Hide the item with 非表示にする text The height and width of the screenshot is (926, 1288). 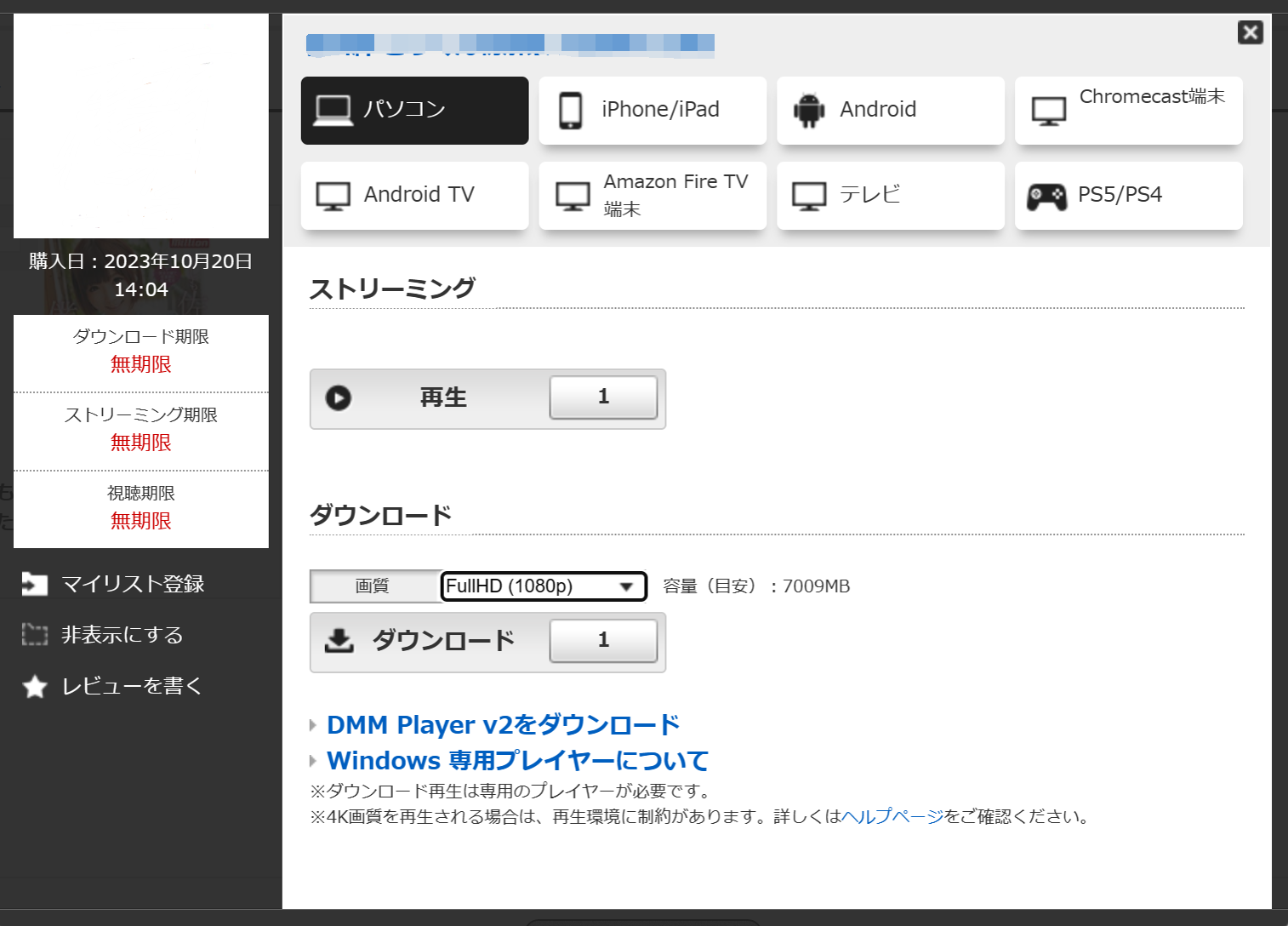(x=123, y=635)
